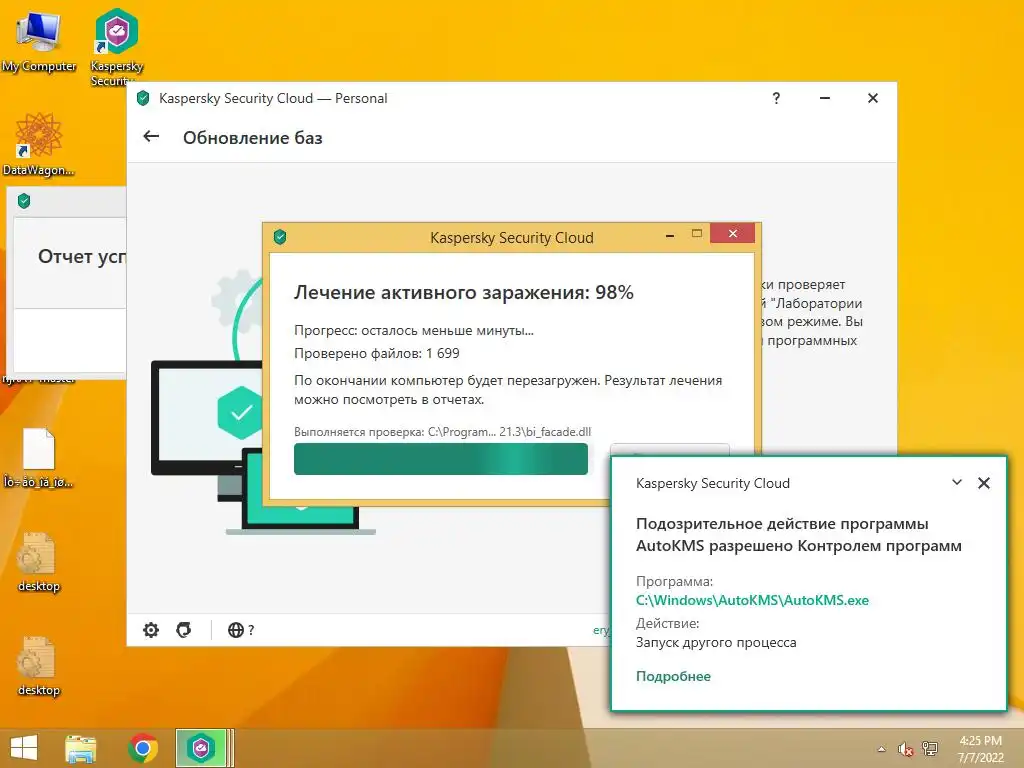The height and width of the screenshot is (768, 1024).
Task: Close Kaspersky Security Cloud Personal window
Action: pos(872,98)
